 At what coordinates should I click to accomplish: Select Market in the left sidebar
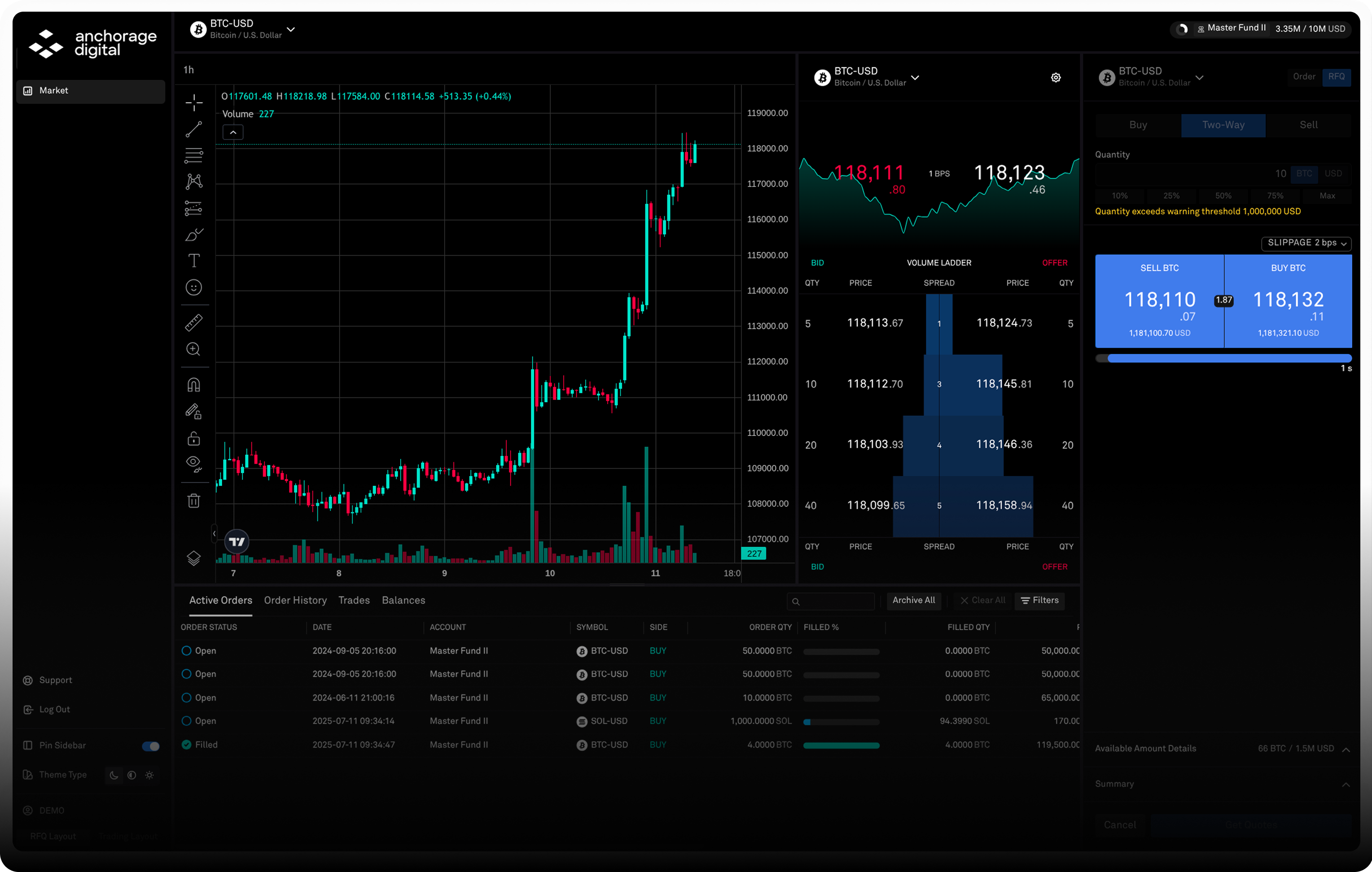[90, 90]
